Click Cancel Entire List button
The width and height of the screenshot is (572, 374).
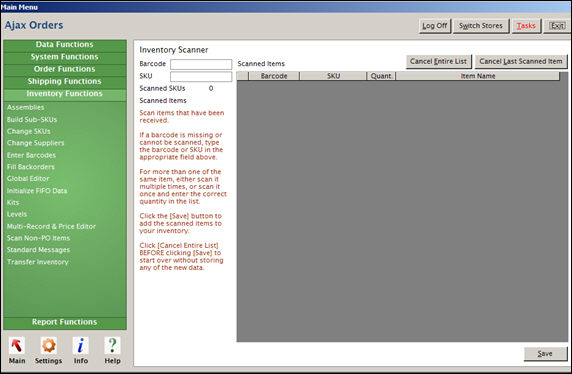438,61
